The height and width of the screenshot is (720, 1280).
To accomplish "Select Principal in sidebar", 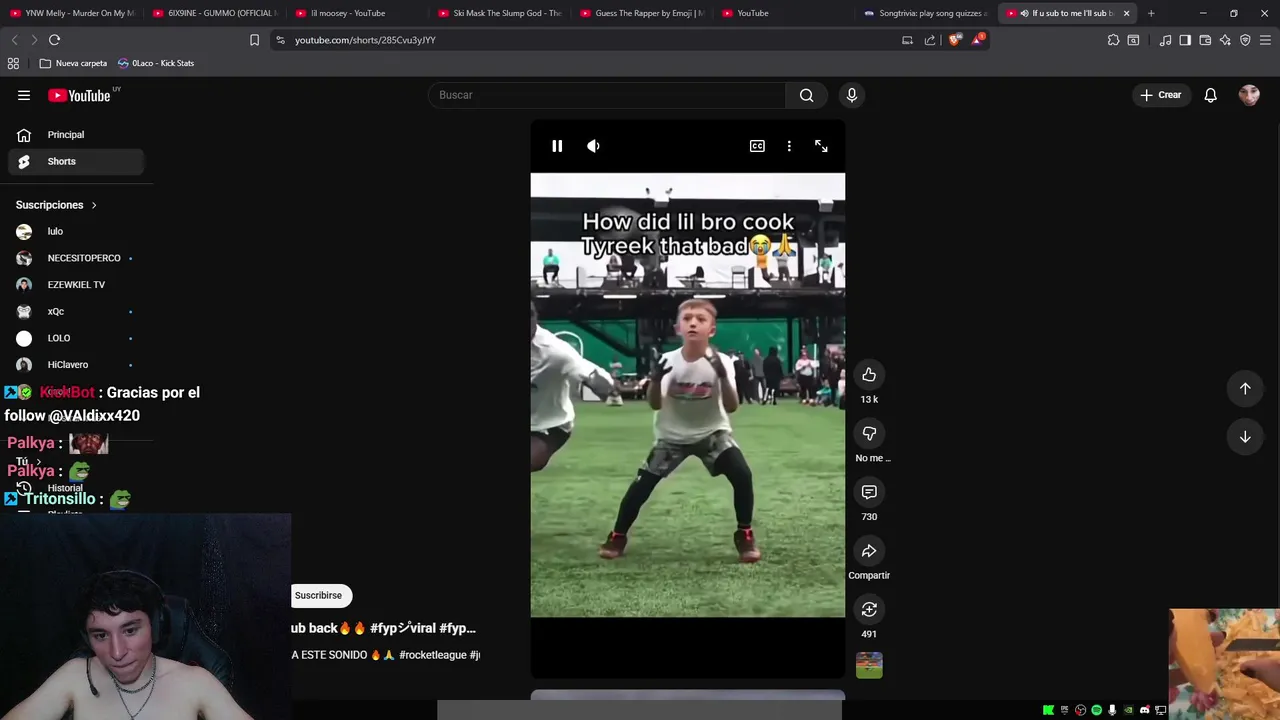I will 76,135.
